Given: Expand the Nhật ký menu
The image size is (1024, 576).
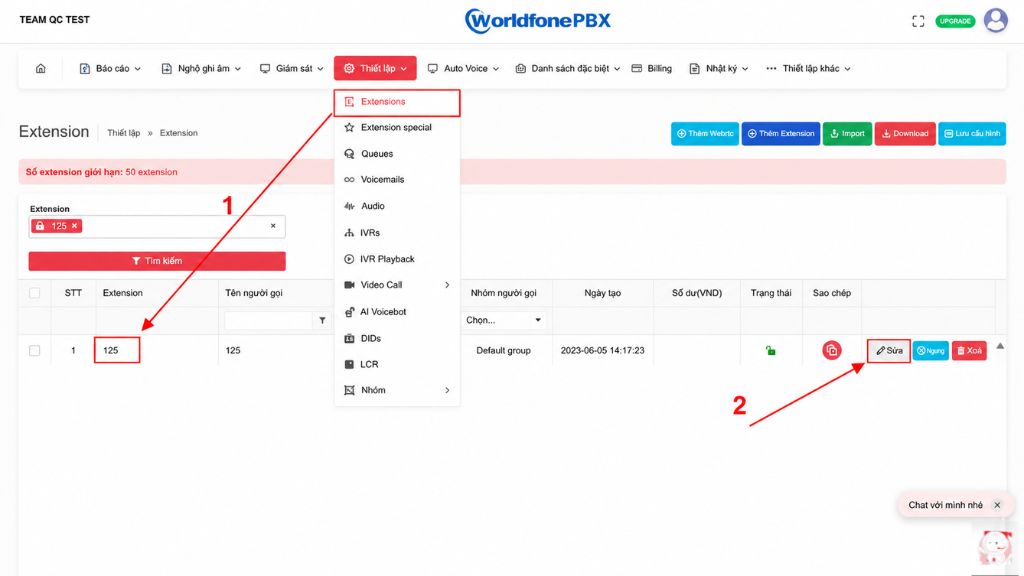Looking at the screenshot, I should (x=718, y=69).
